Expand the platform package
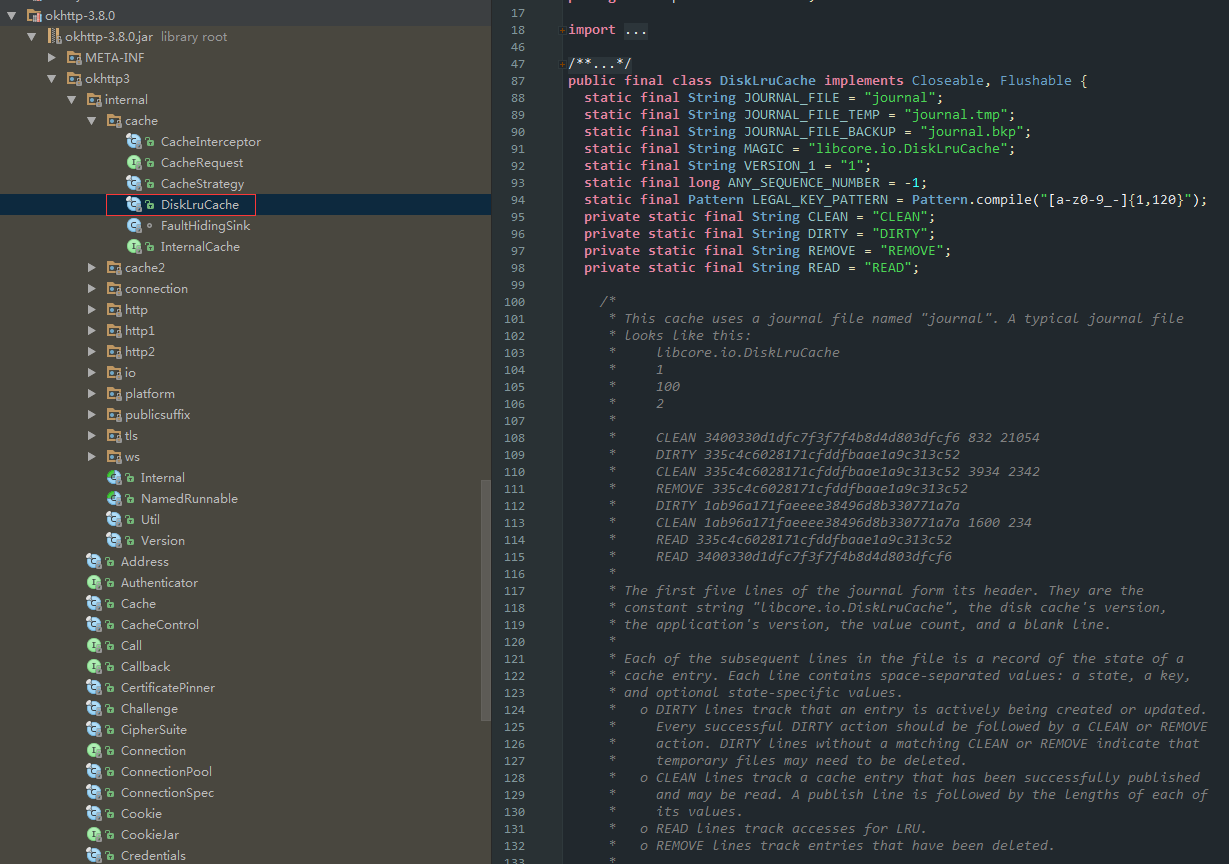The width and height of the screenshot is (1229, 864). click(92, 394)
